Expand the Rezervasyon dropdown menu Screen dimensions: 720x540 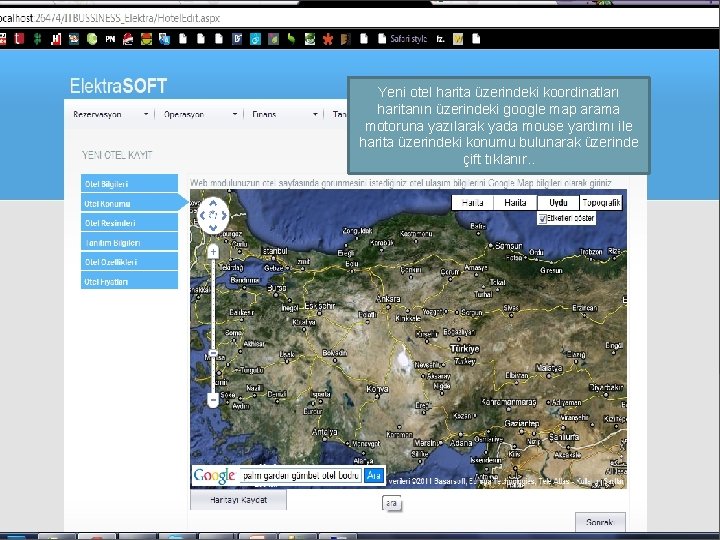pos(110,114)
